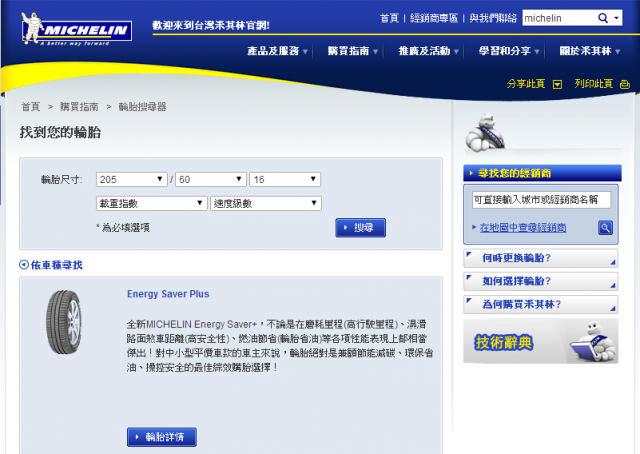Focus the dealer city or name input

coord(541,200)
